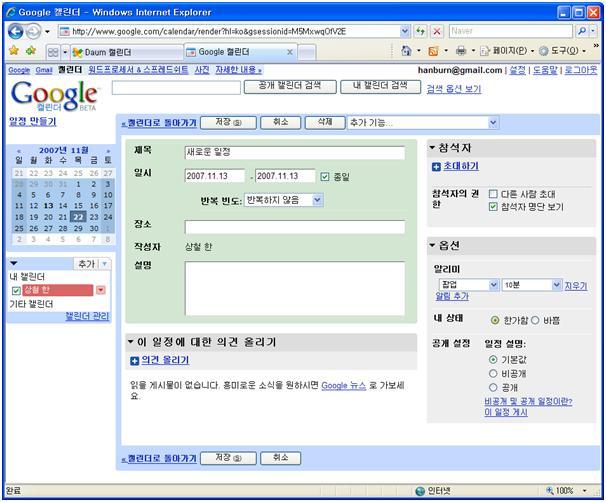Close the Google 캘린더 tab with its X
This screenshot has width=606, height=502.
289,52
